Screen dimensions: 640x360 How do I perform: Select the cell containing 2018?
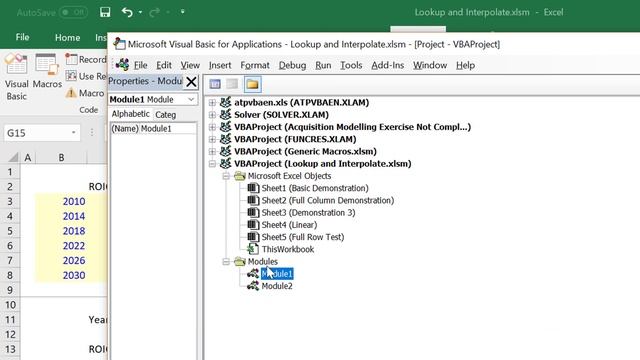[x=61, y=231]
